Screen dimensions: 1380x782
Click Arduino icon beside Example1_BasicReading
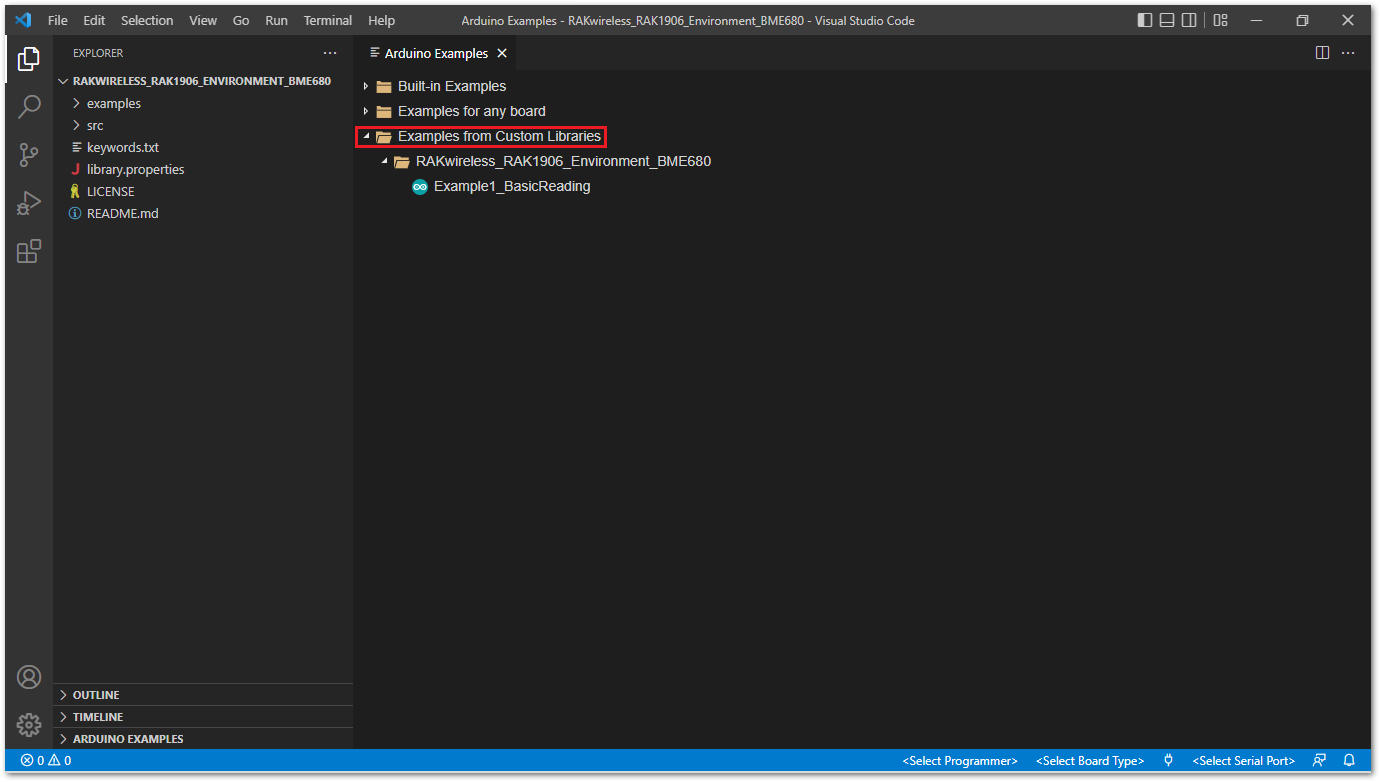420,186
